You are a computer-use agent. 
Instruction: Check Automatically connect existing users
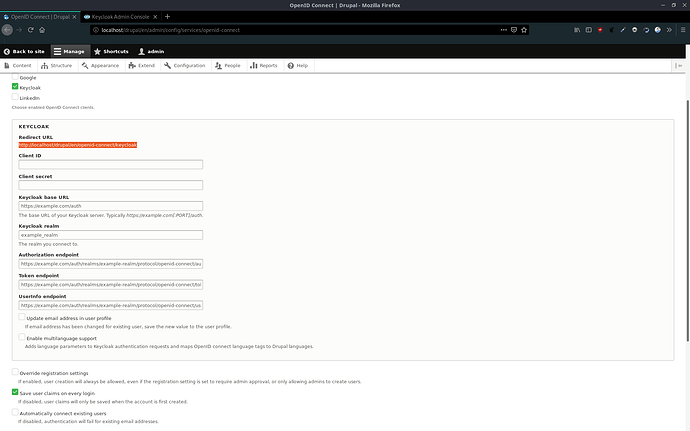(15, 412)
